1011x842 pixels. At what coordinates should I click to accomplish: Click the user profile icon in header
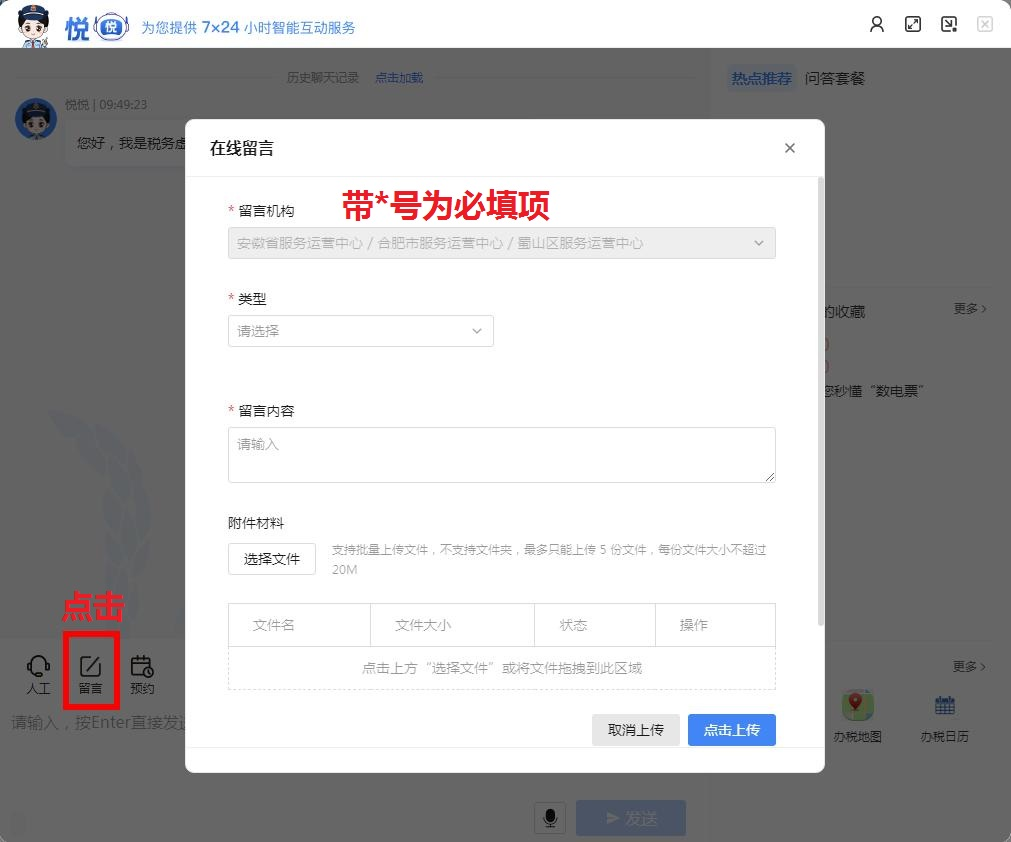click(876, 24)
